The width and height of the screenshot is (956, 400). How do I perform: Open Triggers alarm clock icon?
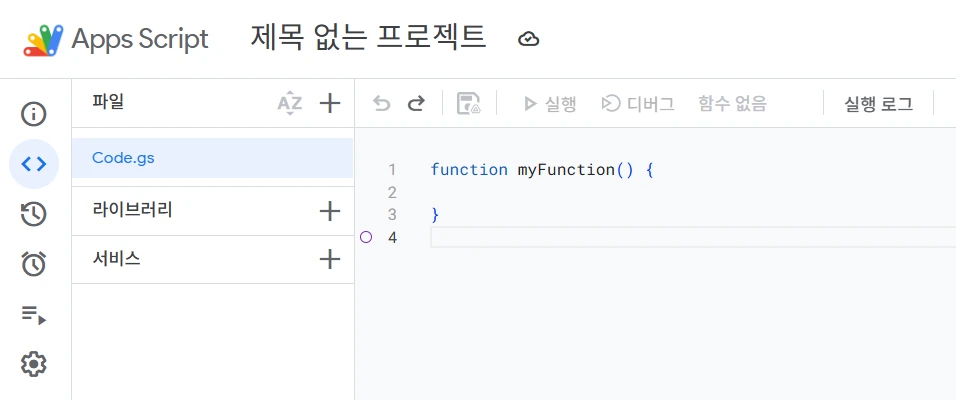[34, 264]
